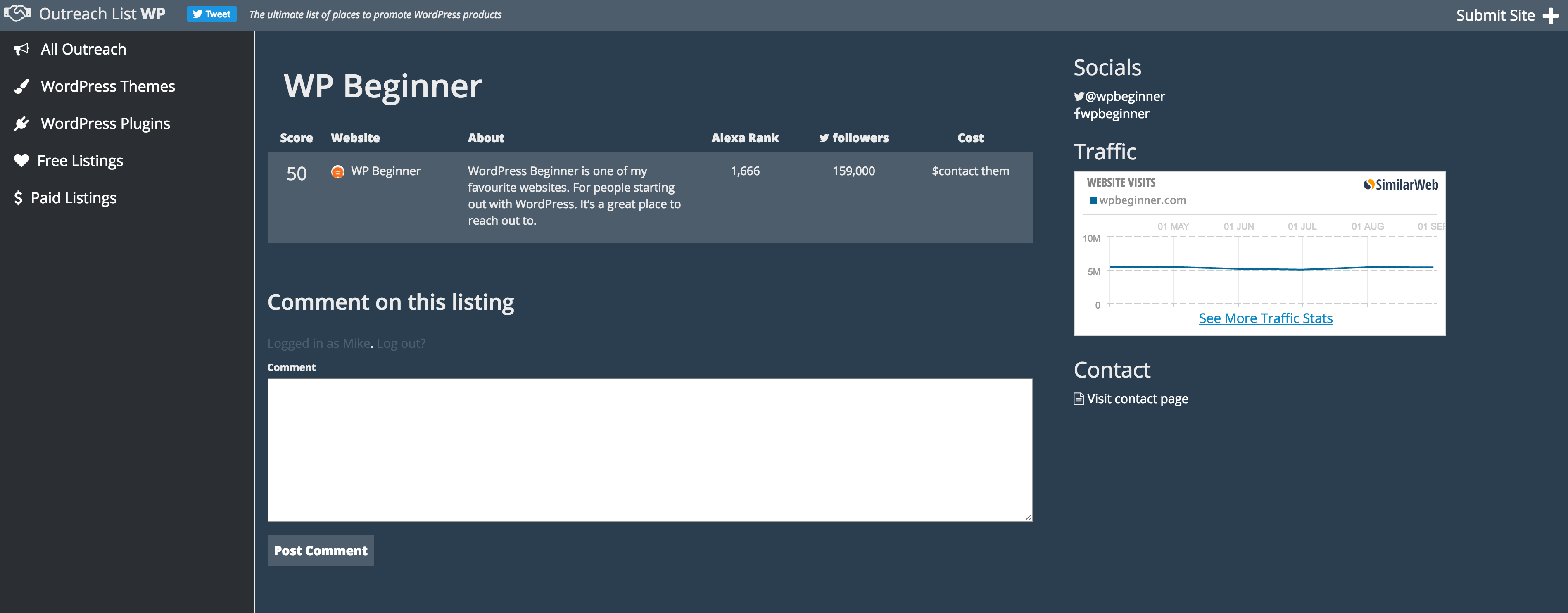Click the Outreach List WP title
The width and height of the screenshot is (1568, 613).
(102, 14)
